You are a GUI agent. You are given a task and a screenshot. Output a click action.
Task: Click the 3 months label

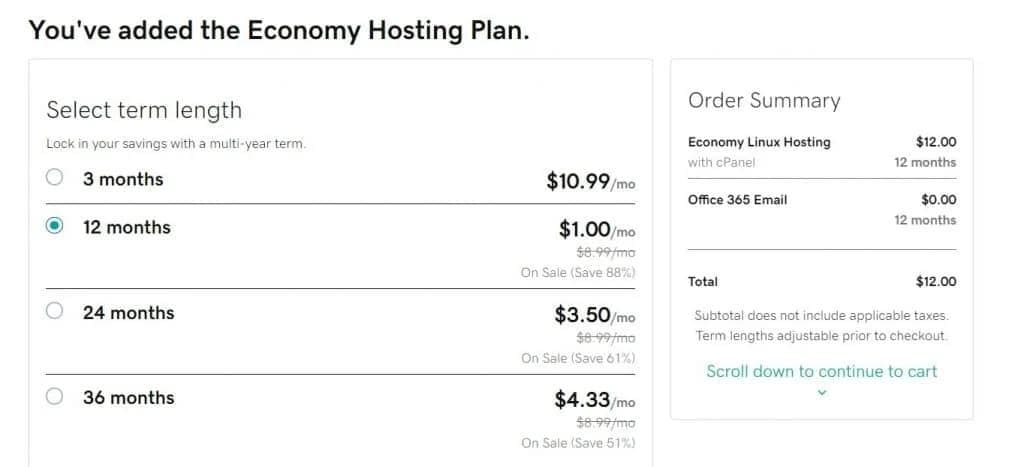(123, 179)
